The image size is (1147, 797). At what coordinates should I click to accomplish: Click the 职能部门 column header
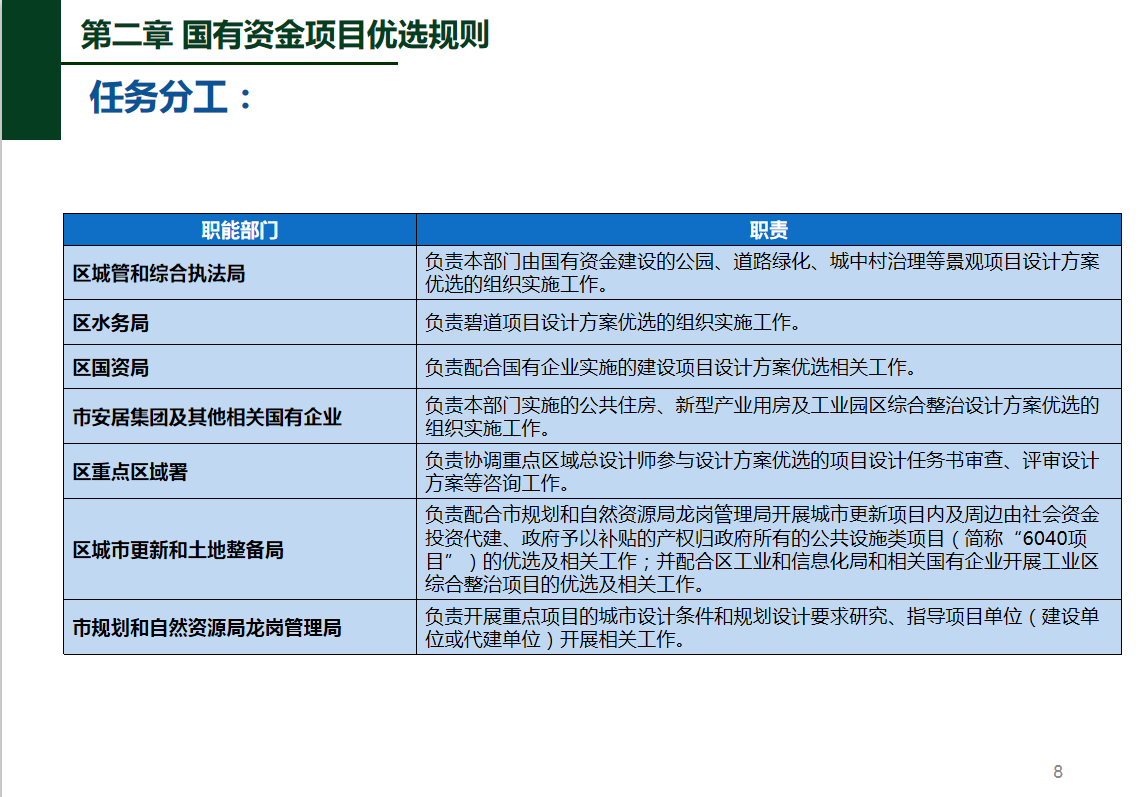[x=239, y=230]
